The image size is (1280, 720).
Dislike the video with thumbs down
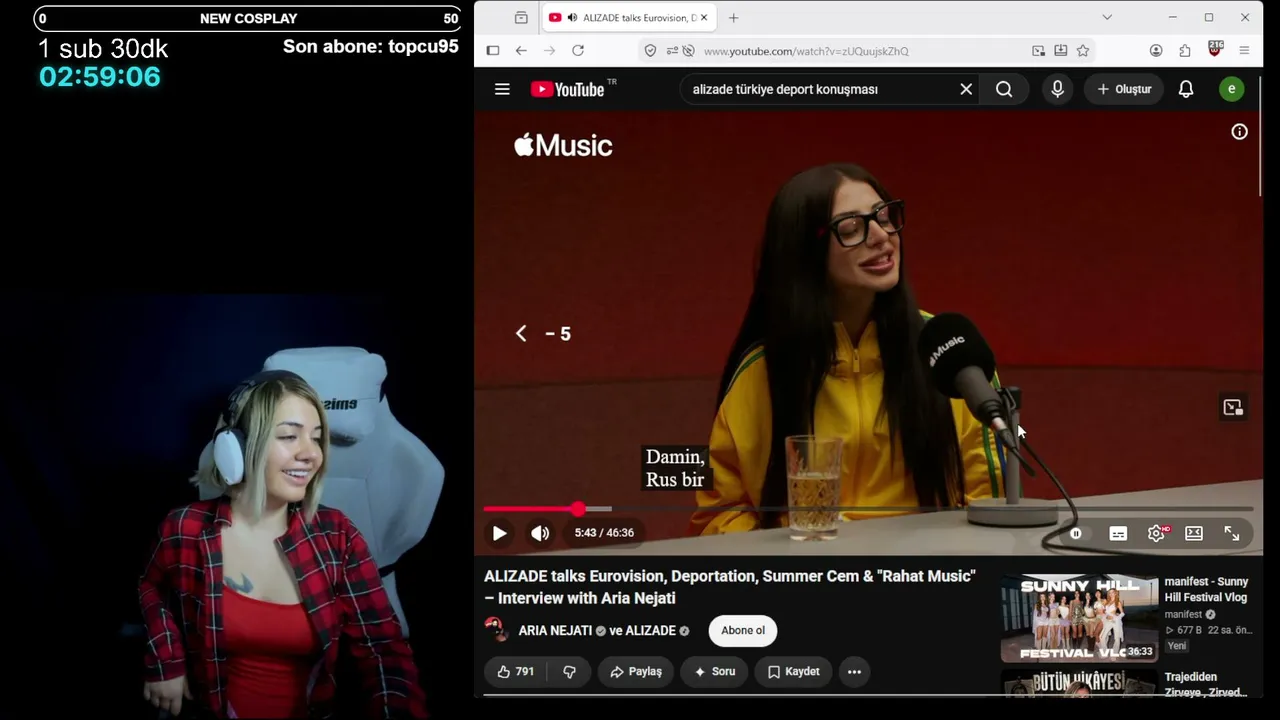(x=569, y=672)
